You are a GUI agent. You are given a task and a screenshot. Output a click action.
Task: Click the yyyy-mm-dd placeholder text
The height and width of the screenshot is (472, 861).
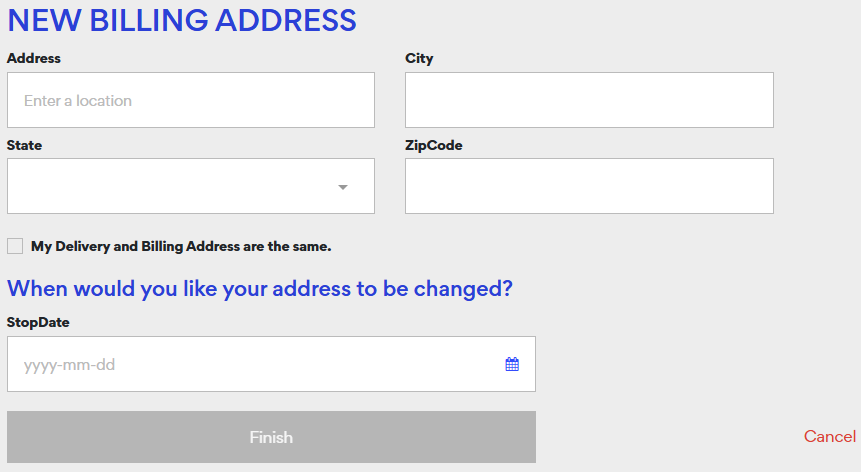(69, 365)
